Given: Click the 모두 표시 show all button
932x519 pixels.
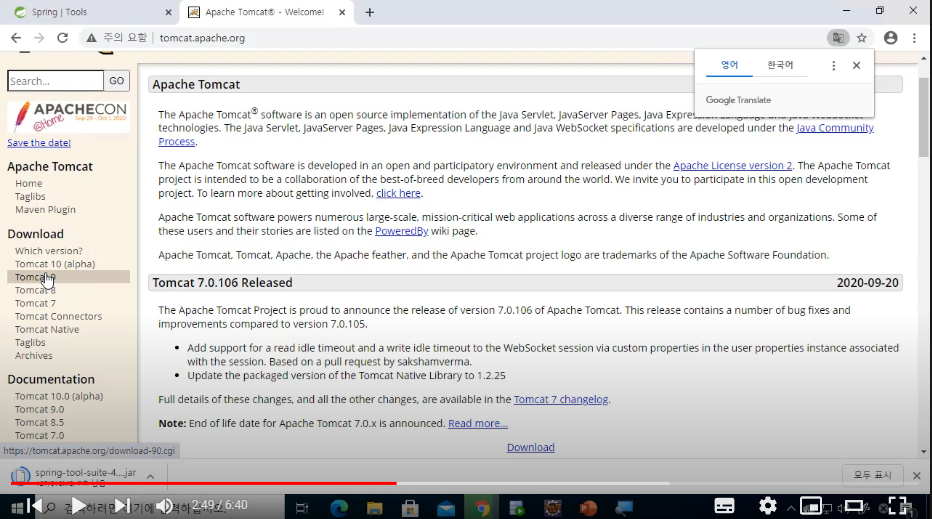Looking at the screenshot, I should (873, 475).
